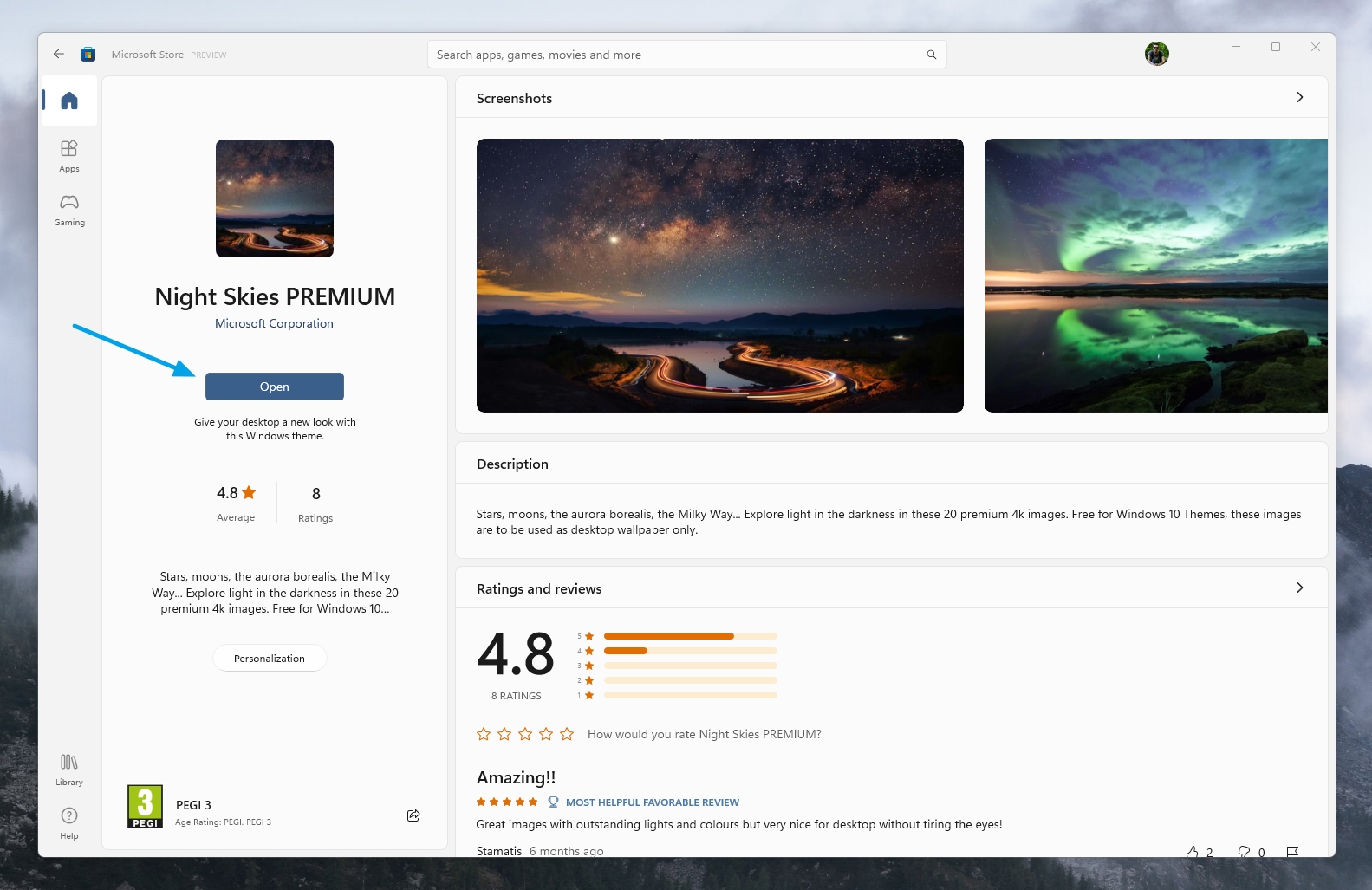Click the 5-star rating bar

[691, 636]
